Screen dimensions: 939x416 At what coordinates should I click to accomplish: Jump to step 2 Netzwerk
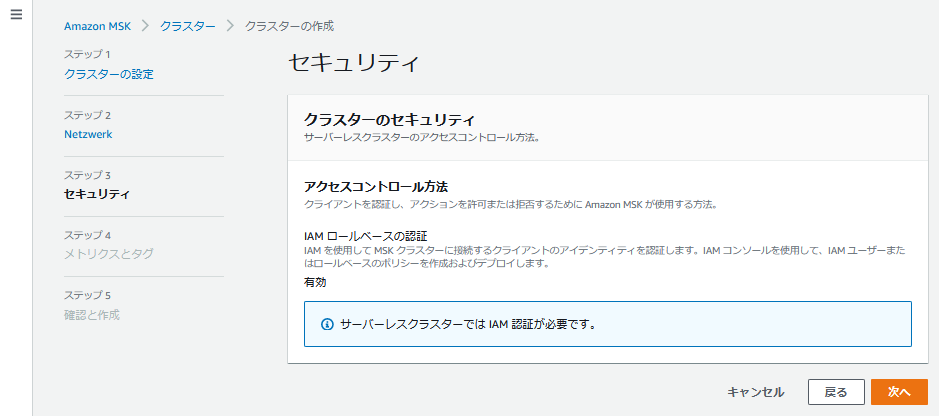point(88,135)
